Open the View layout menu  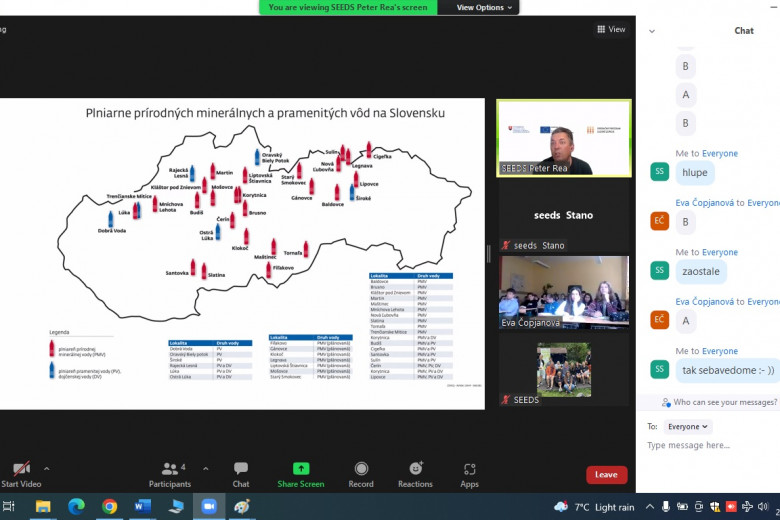pos(611,29)
